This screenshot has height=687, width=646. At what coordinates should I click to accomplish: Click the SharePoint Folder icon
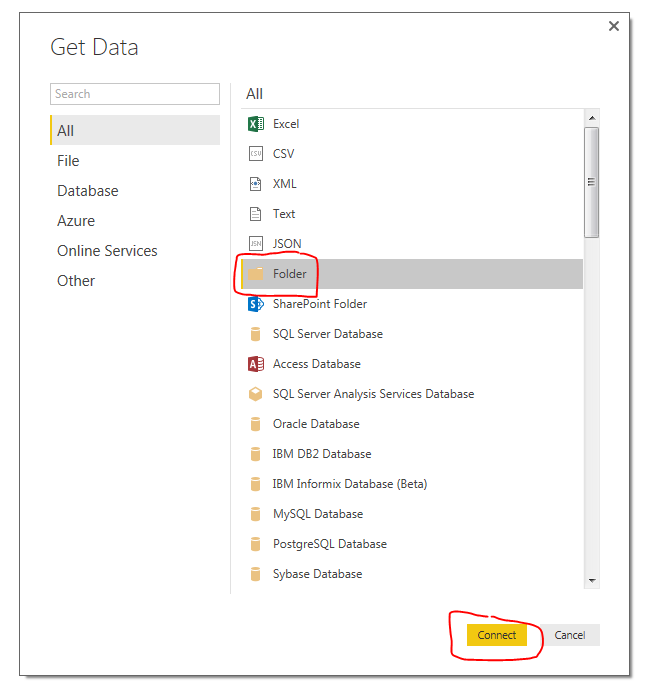[256, 304]
